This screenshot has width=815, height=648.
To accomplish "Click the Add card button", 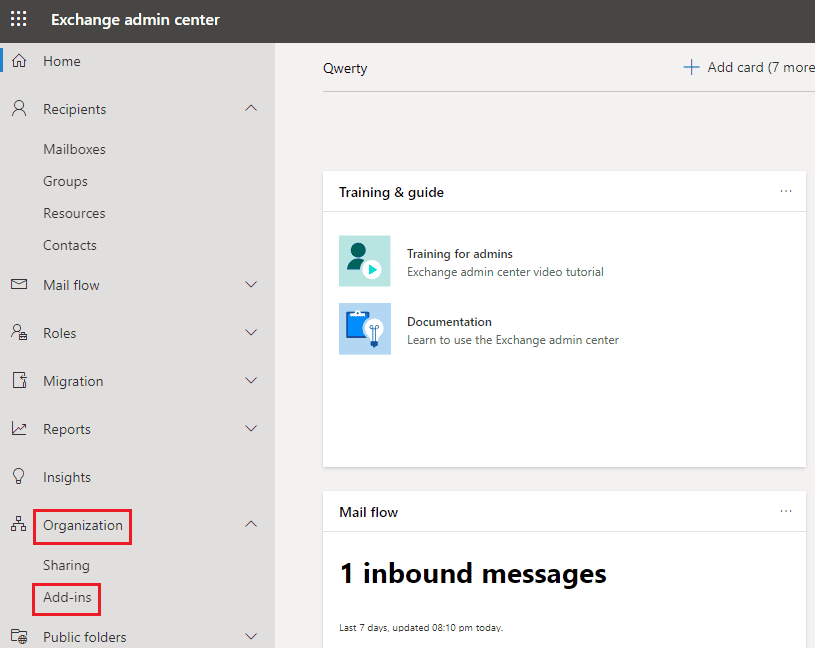I will (x=747, y=67).
